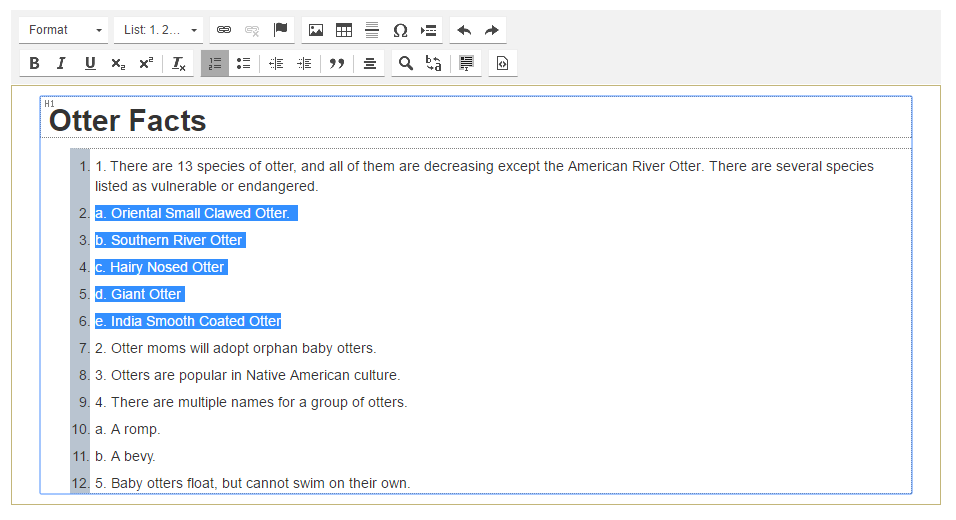Decrease indent of selected items
Screen dimensions: 956x520
point(276,63)
